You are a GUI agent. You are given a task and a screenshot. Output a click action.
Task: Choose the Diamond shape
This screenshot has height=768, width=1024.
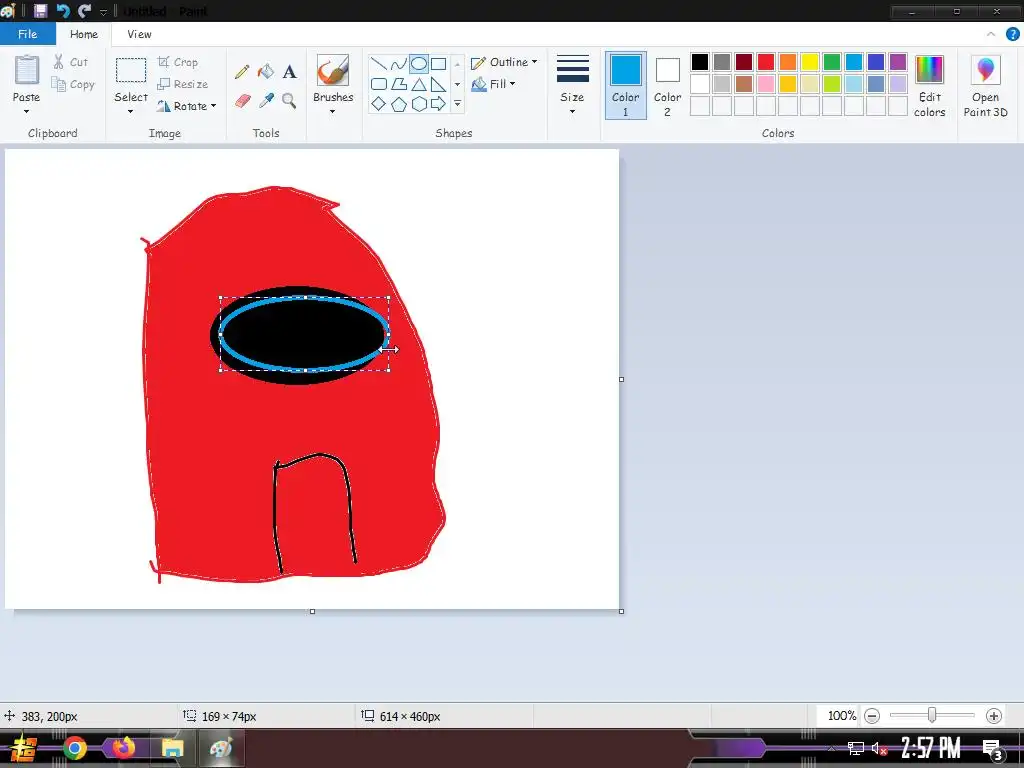379,104
